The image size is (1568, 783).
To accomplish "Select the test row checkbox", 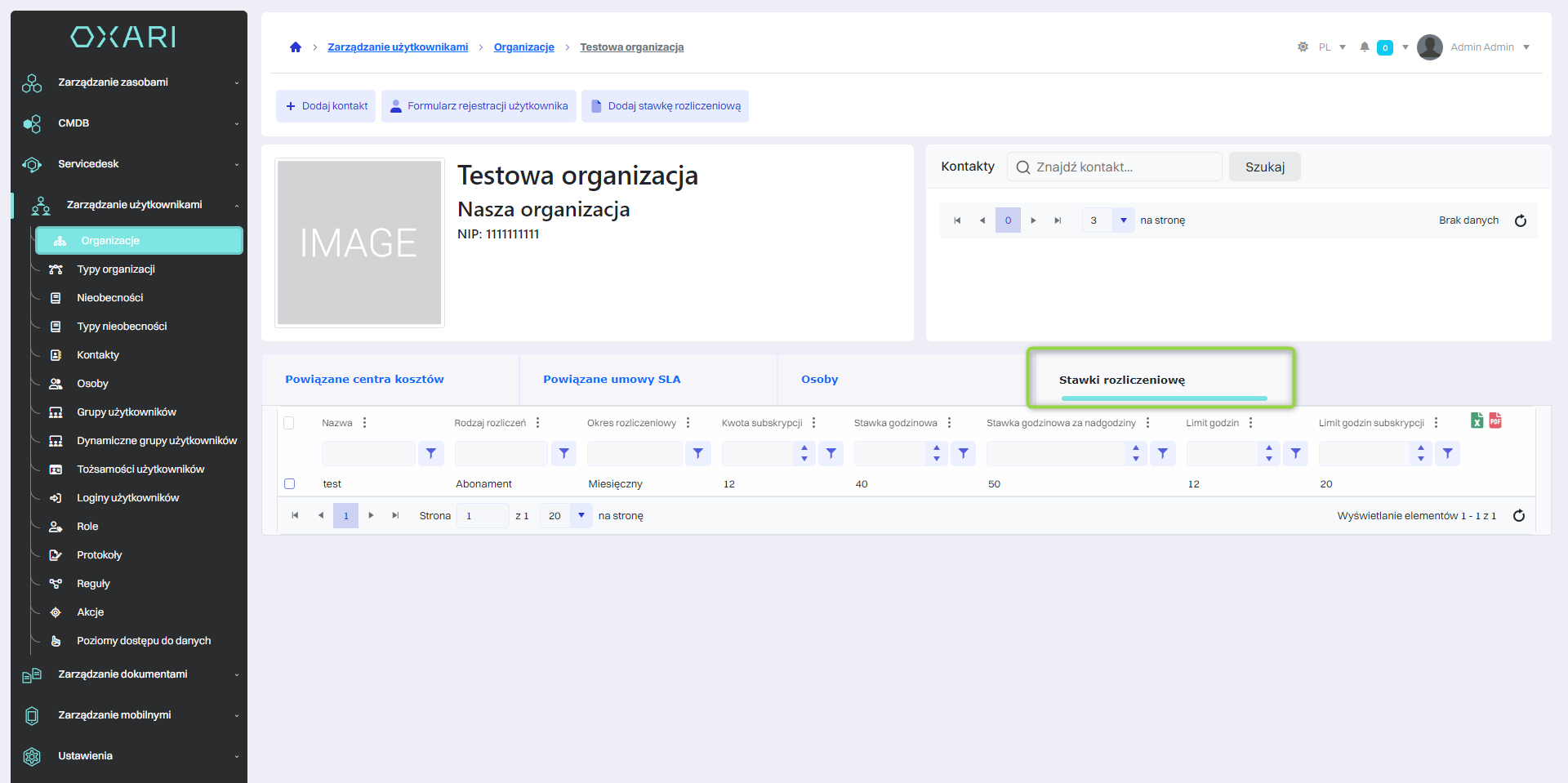I will pyautogui.click(x=289, y=483).
